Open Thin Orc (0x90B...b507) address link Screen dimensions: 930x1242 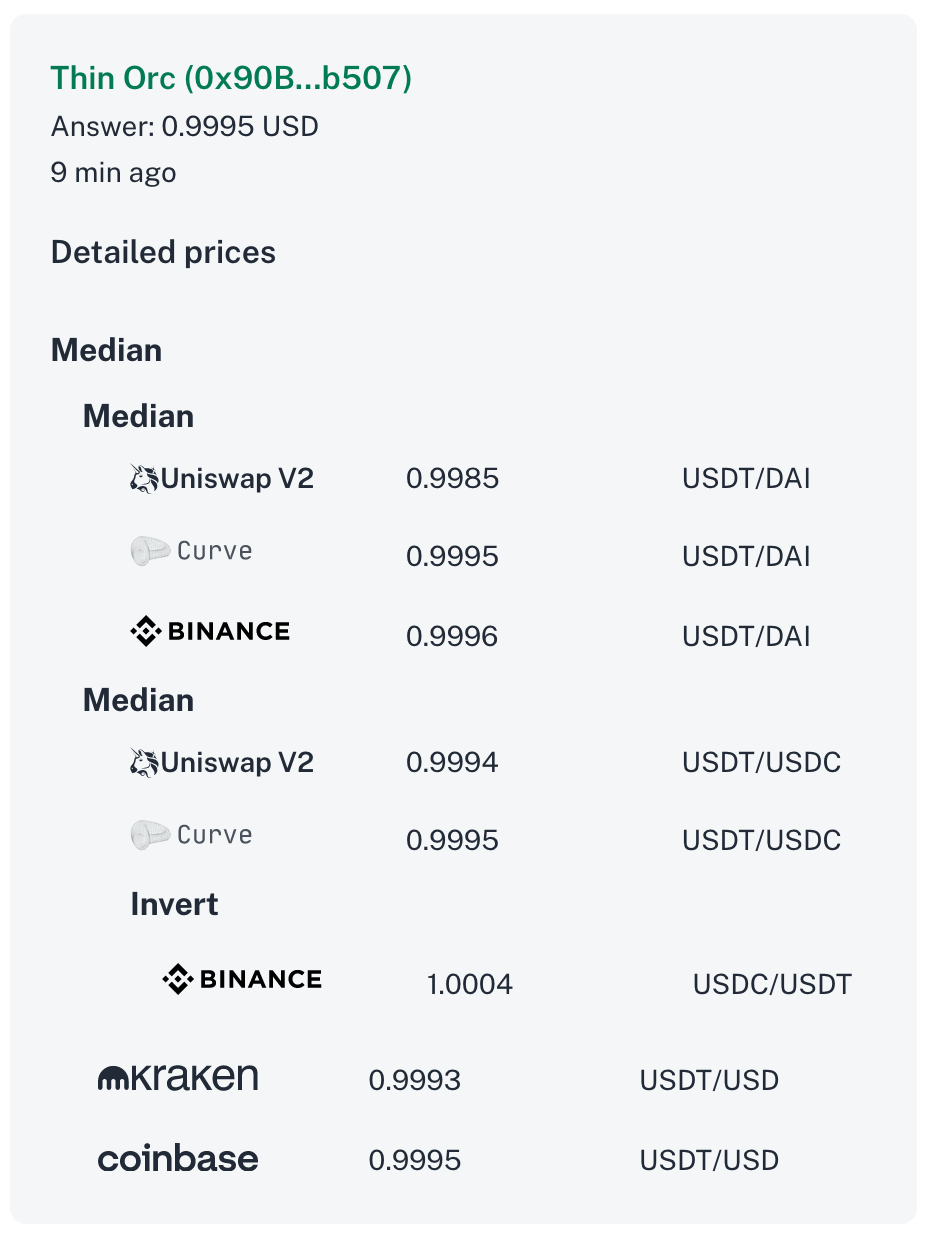231,78
